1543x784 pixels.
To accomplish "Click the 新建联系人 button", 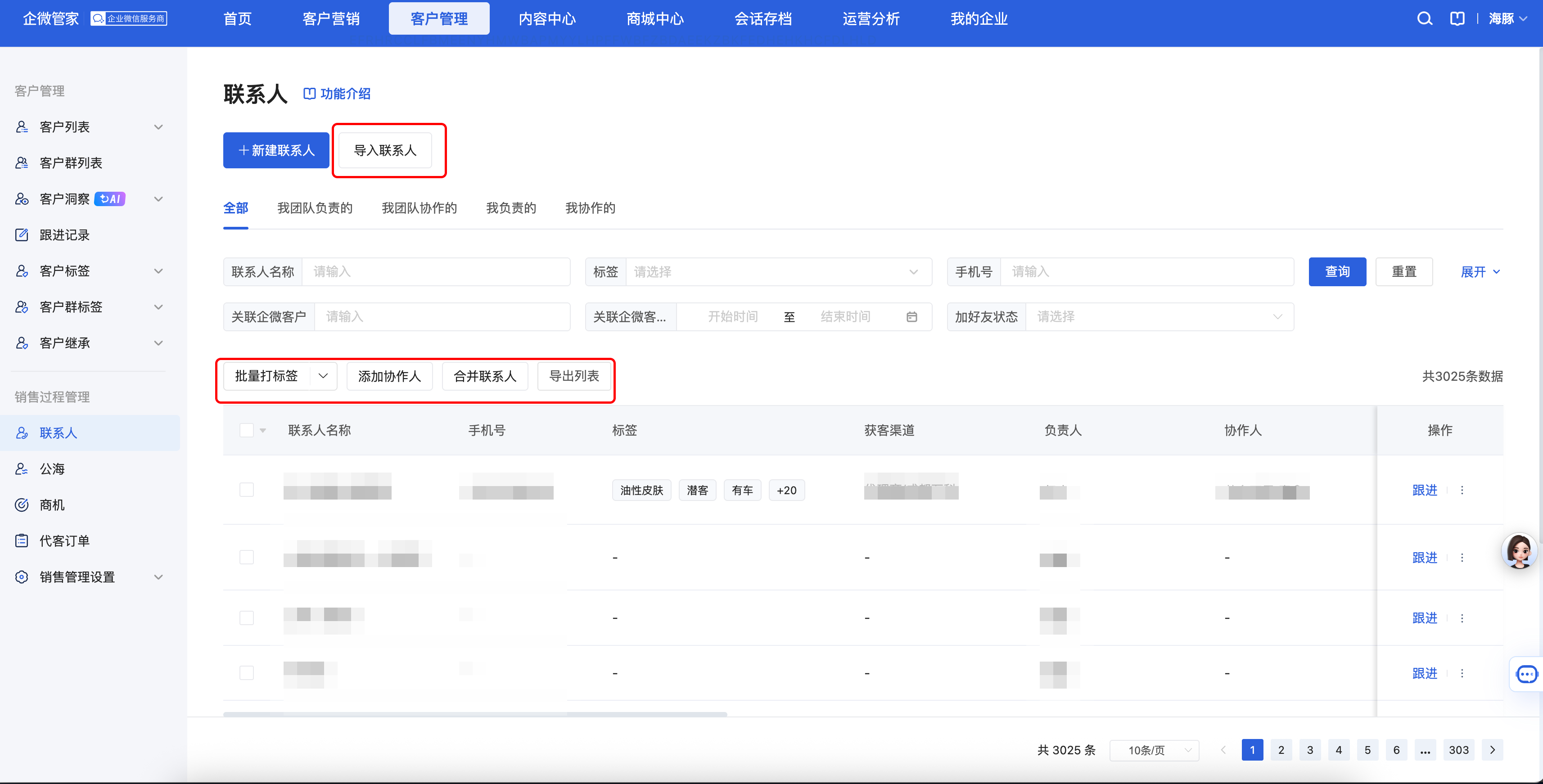I will [x=276, y=150].
